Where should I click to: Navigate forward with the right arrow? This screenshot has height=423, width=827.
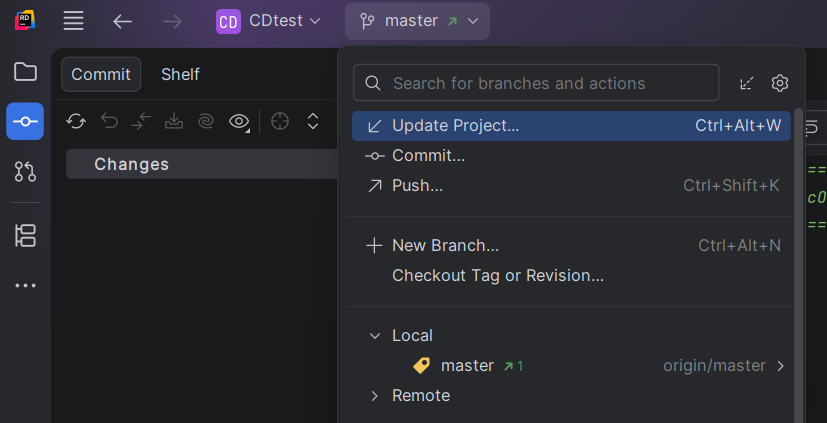point(172,22)
